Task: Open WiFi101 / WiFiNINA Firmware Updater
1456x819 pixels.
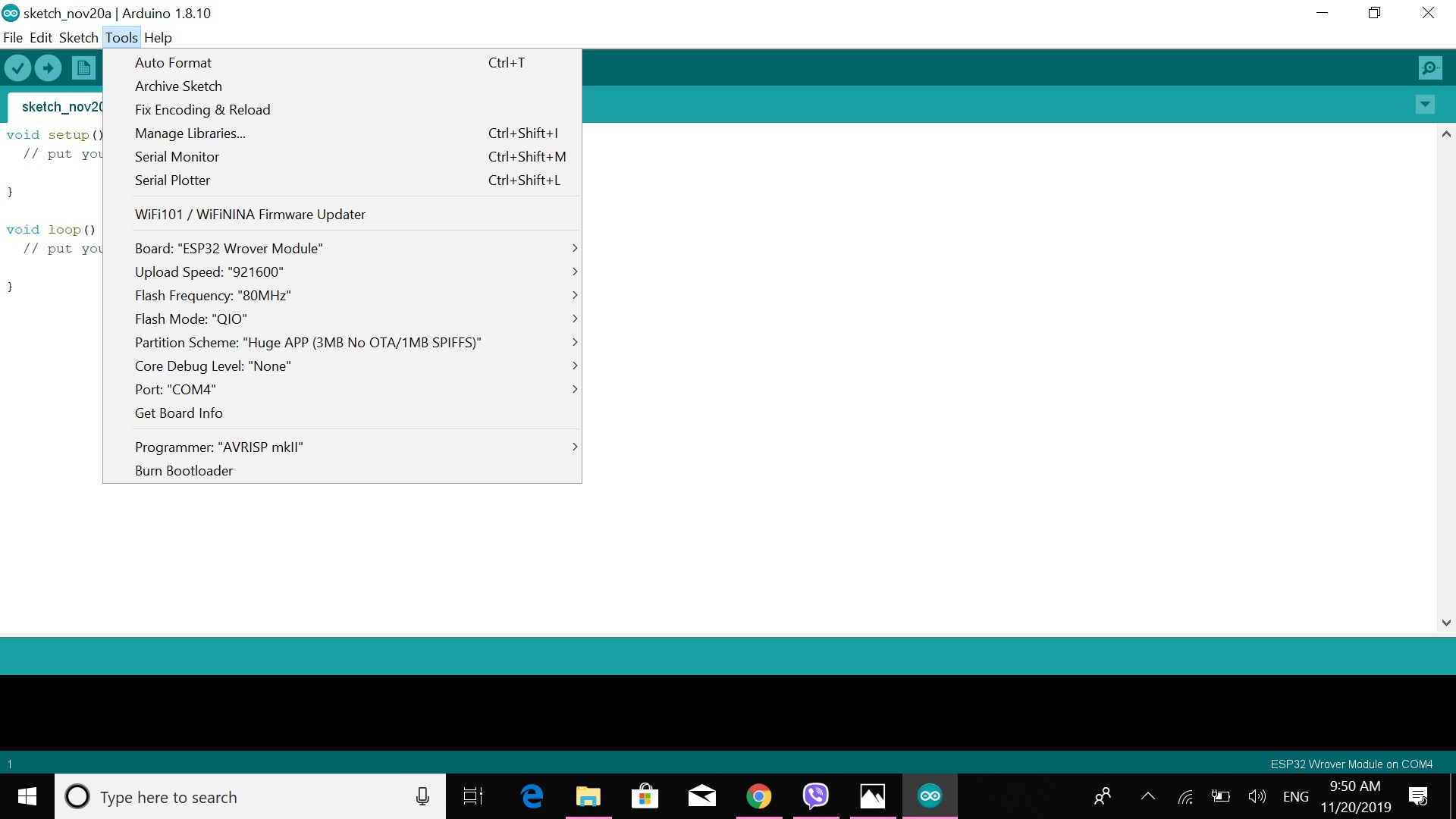Action: click(342, 215)
